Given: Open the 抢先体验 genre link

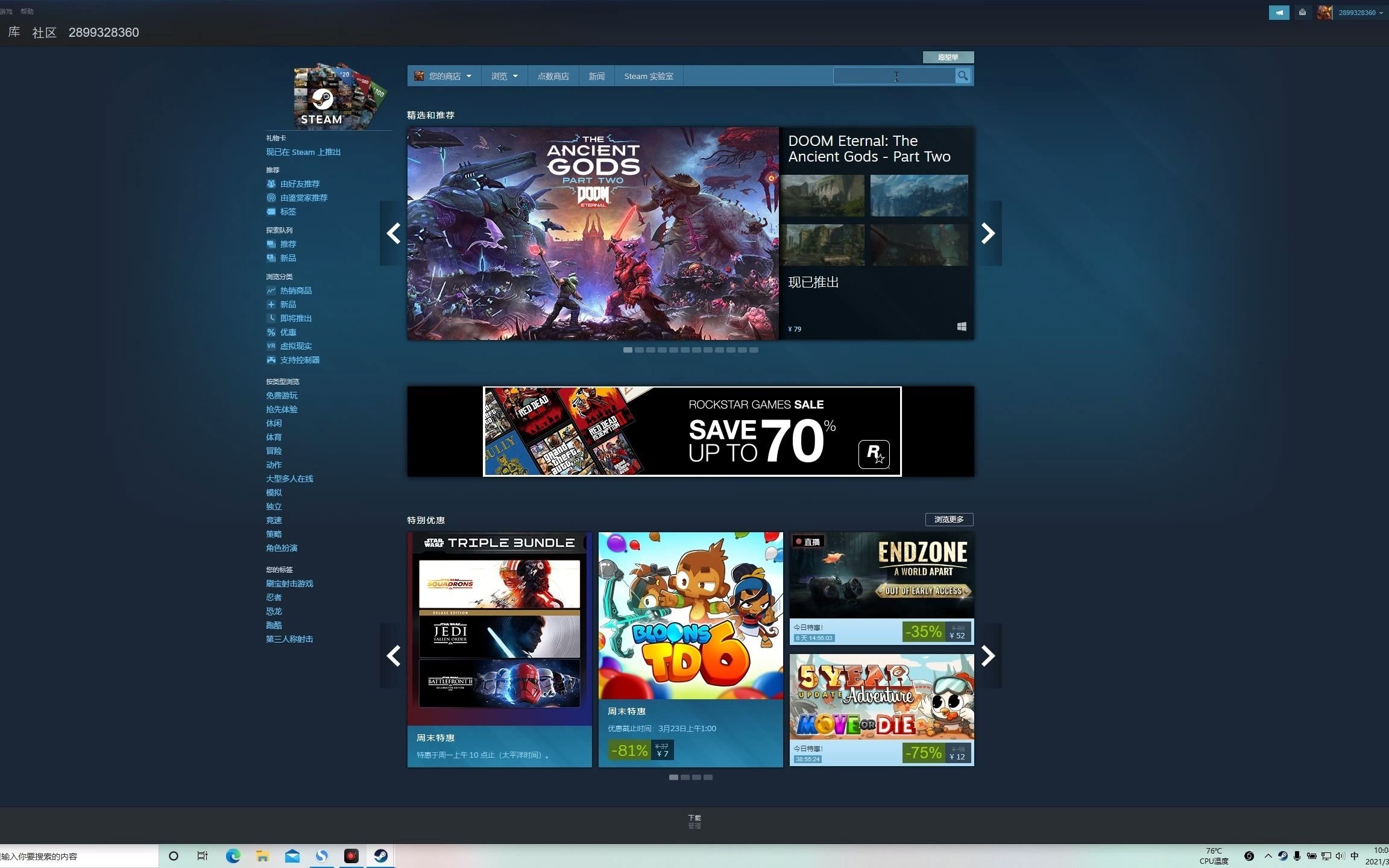Looking at the screenshot, I should (x=282, y=409).
